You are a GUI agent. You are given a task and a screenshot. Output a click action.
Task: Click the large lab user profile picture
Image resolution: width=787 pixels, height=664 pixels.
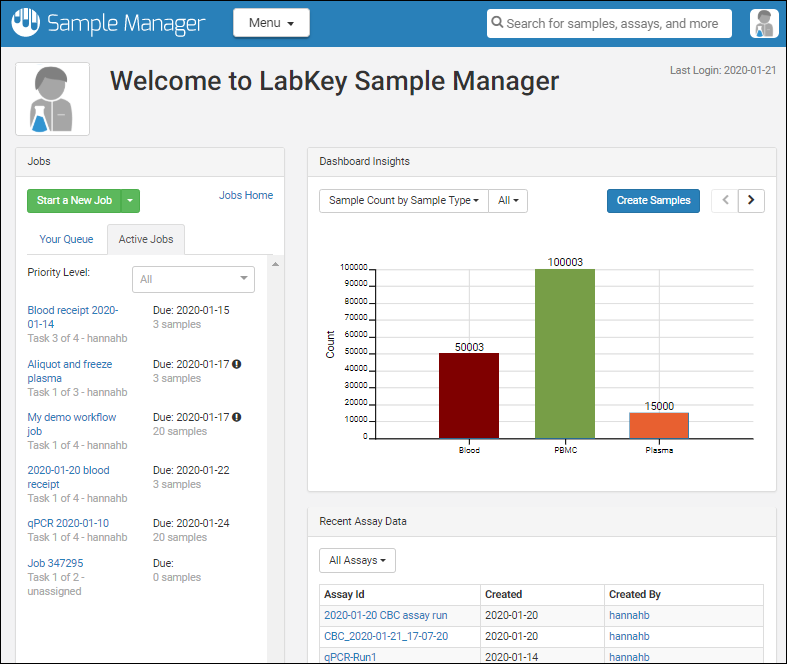tap(52, 99)
